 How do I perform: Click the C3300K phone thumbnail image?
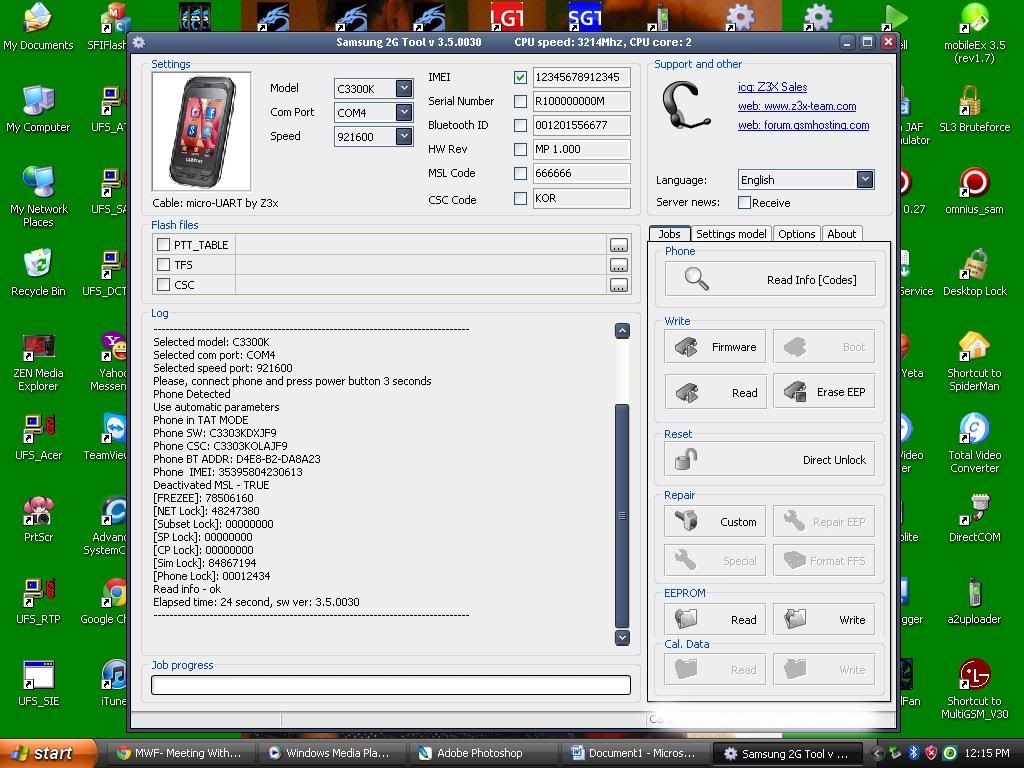click(201, 131)
